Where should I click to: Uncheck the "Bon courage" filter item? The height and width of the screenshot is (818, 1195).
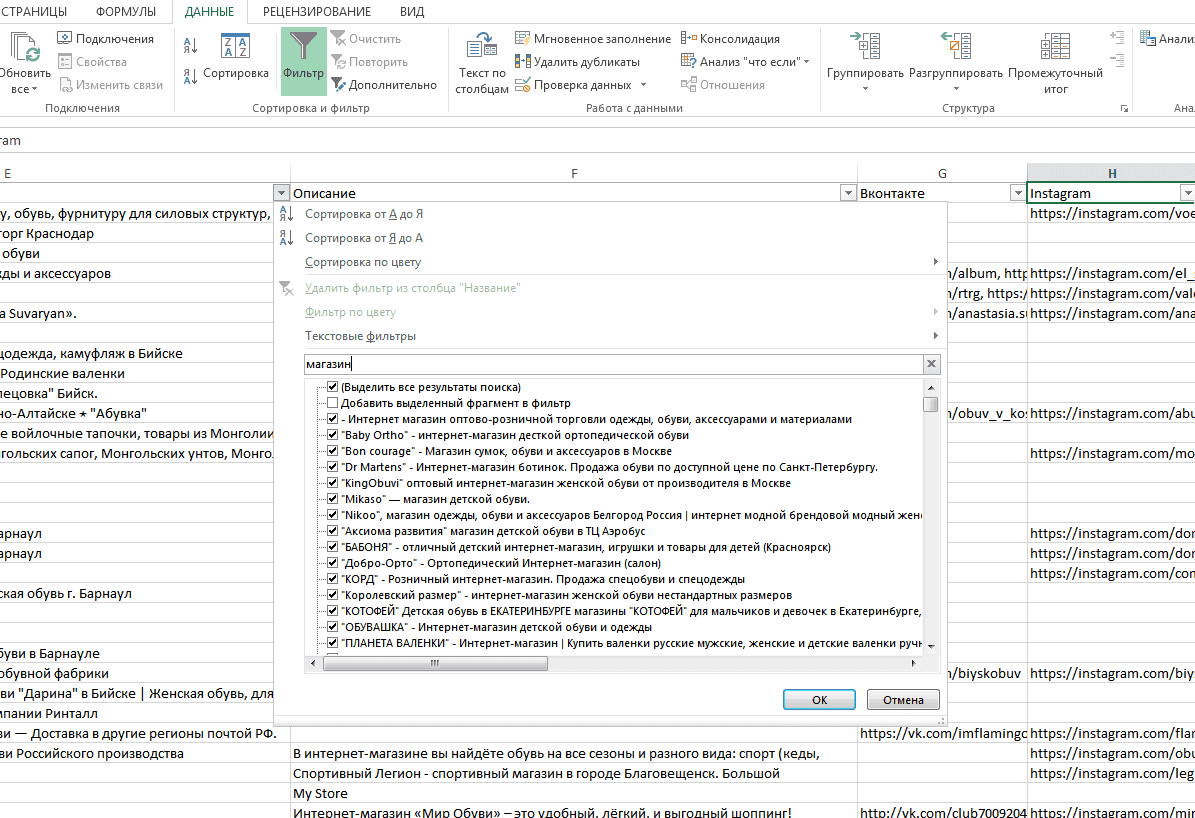332,451
